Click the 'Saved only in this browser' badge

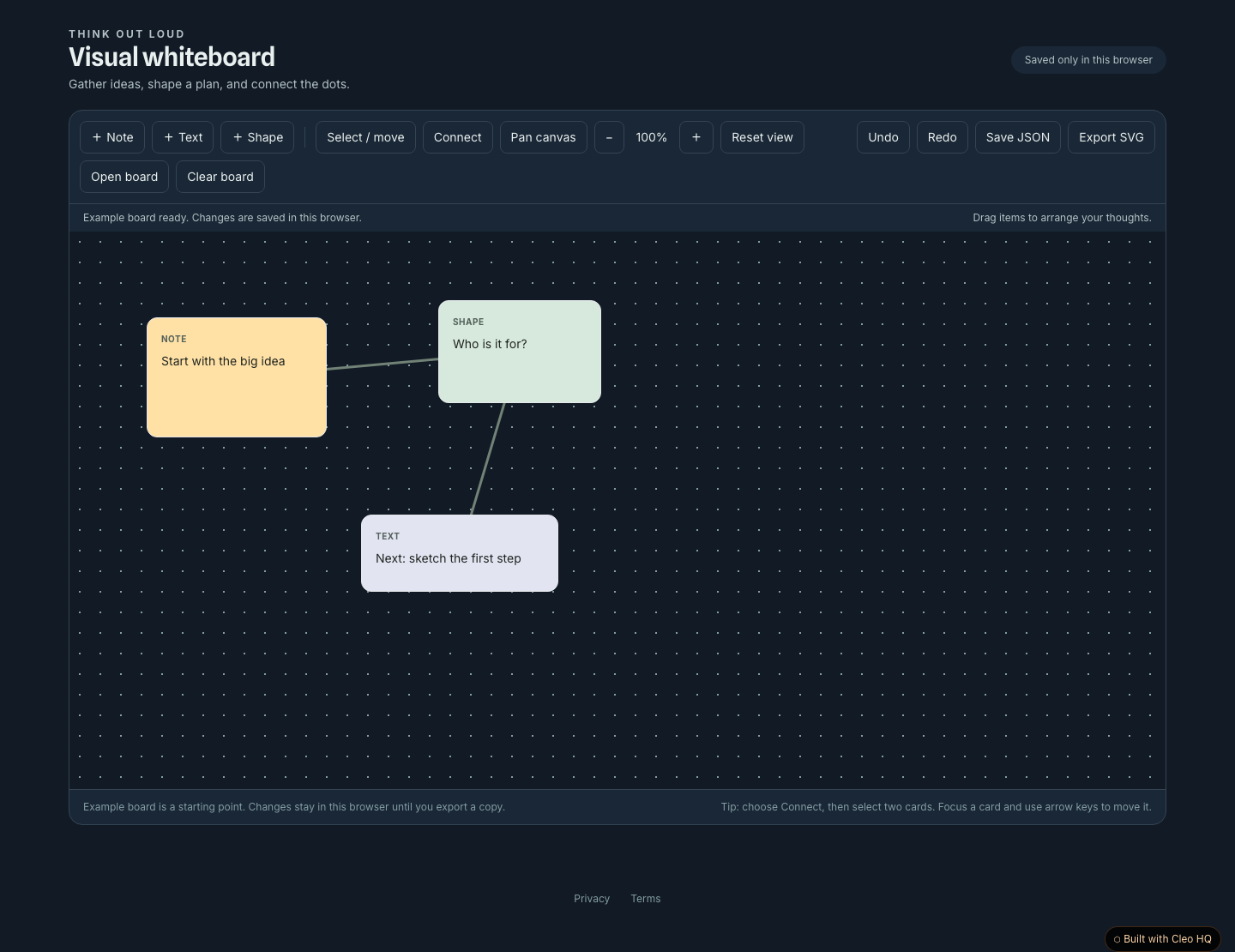coord(1088,60)
